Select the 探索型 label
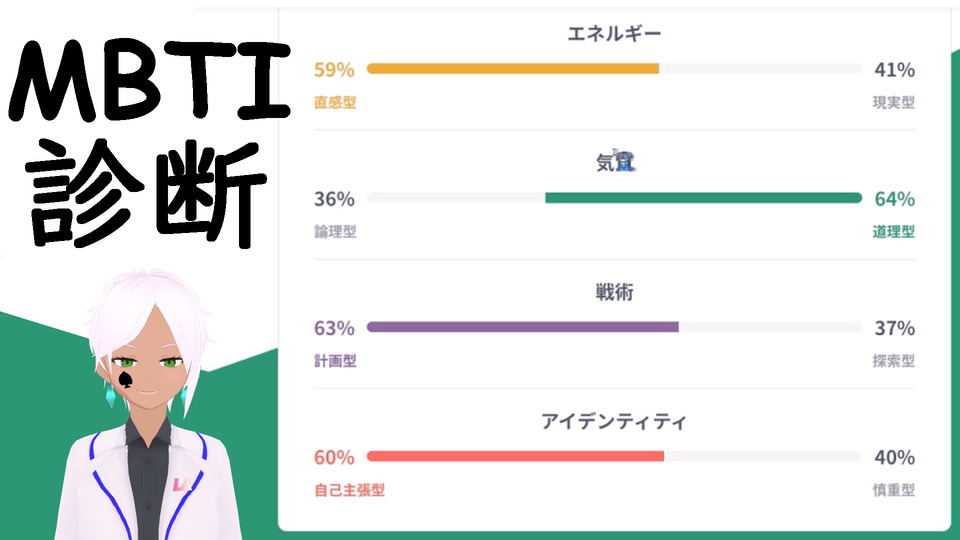Screen dimensions: 960x540 (x=893, y=360)
